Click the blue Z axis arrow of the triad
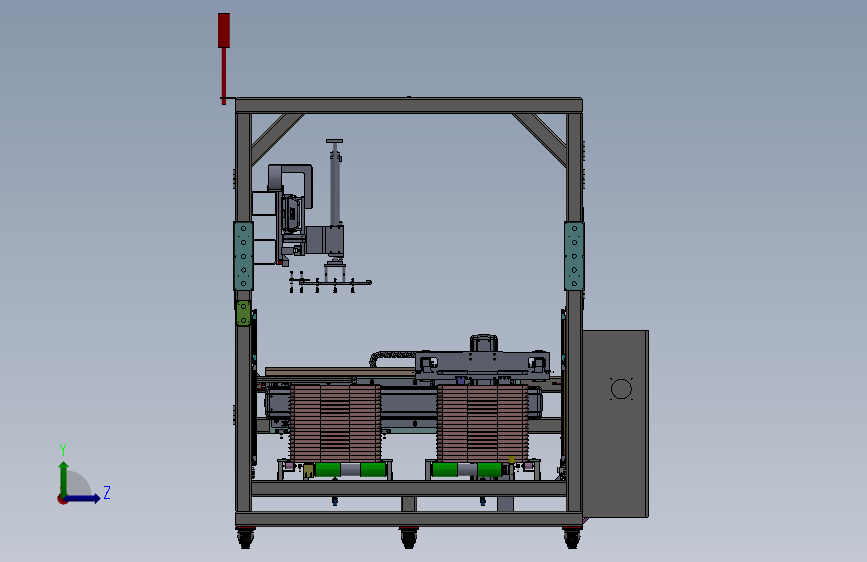The image size is (867, 562). tap(83, 498)
